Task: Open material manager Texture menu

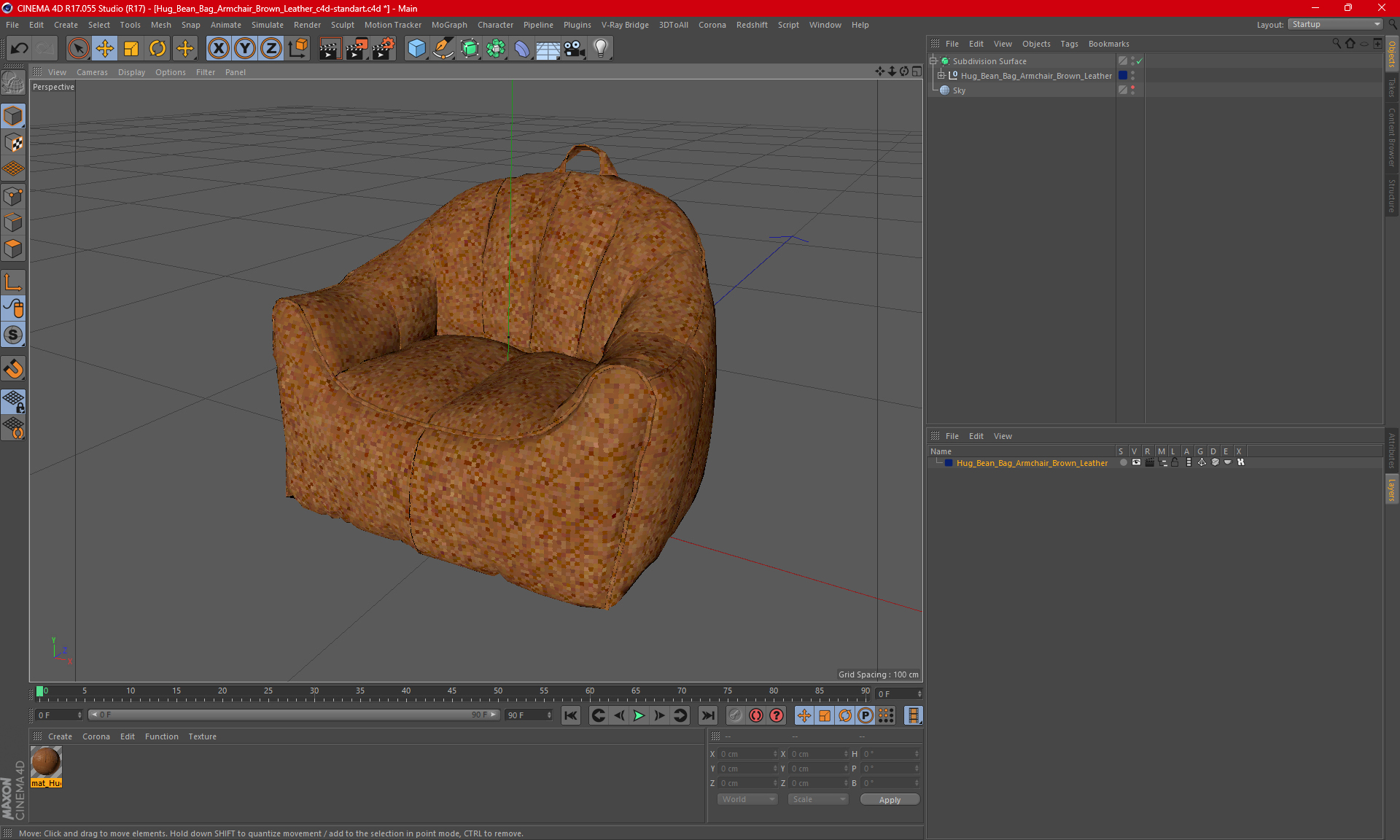Action: click(x=202, y=736)
